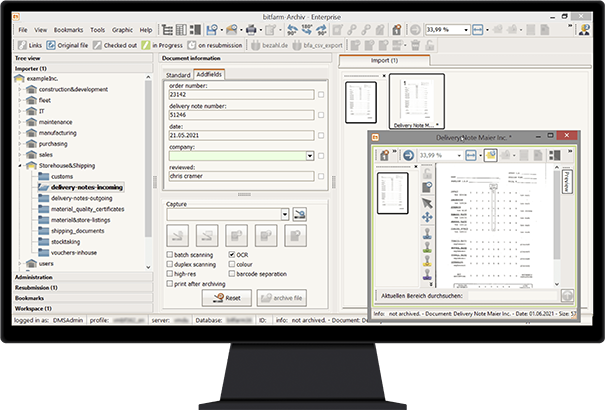Screen dimensions: 605x410
Task: Expand the construction&development folder
Action: [20, 89]
